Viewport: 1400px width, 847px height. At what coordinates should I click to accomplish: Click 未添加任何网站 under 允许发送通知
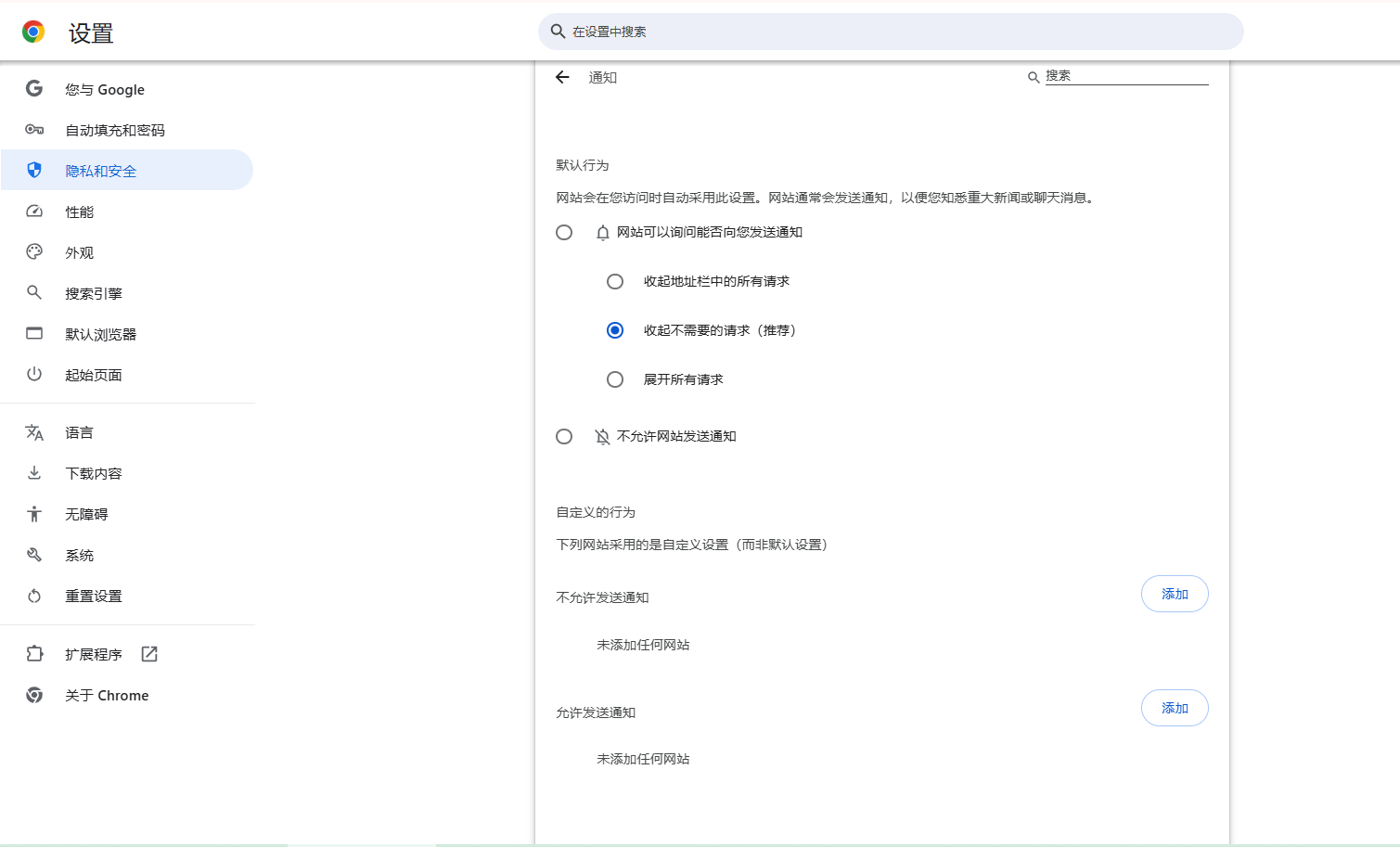643,759
